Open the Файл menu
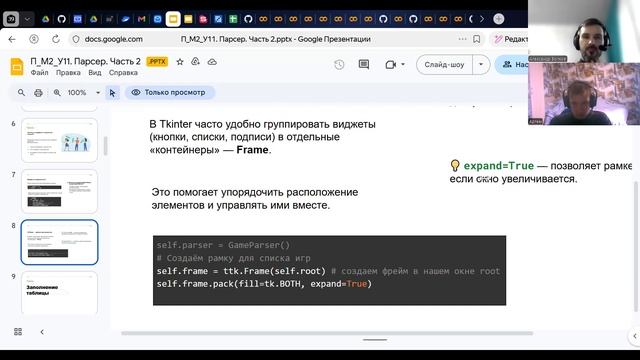Screen dimensions: 640x360 [39, 73]
